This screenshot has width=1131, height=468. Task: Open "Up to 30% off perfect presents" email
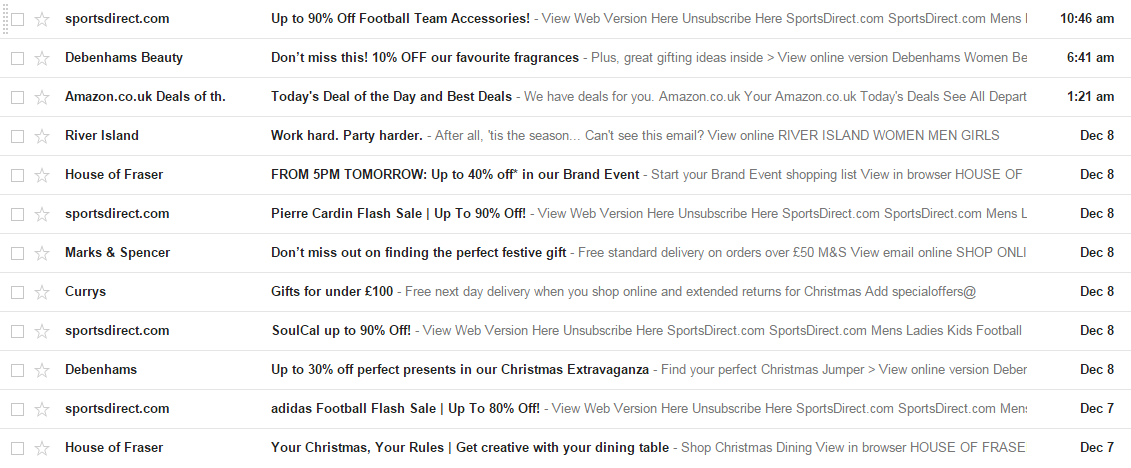(460, 370)
